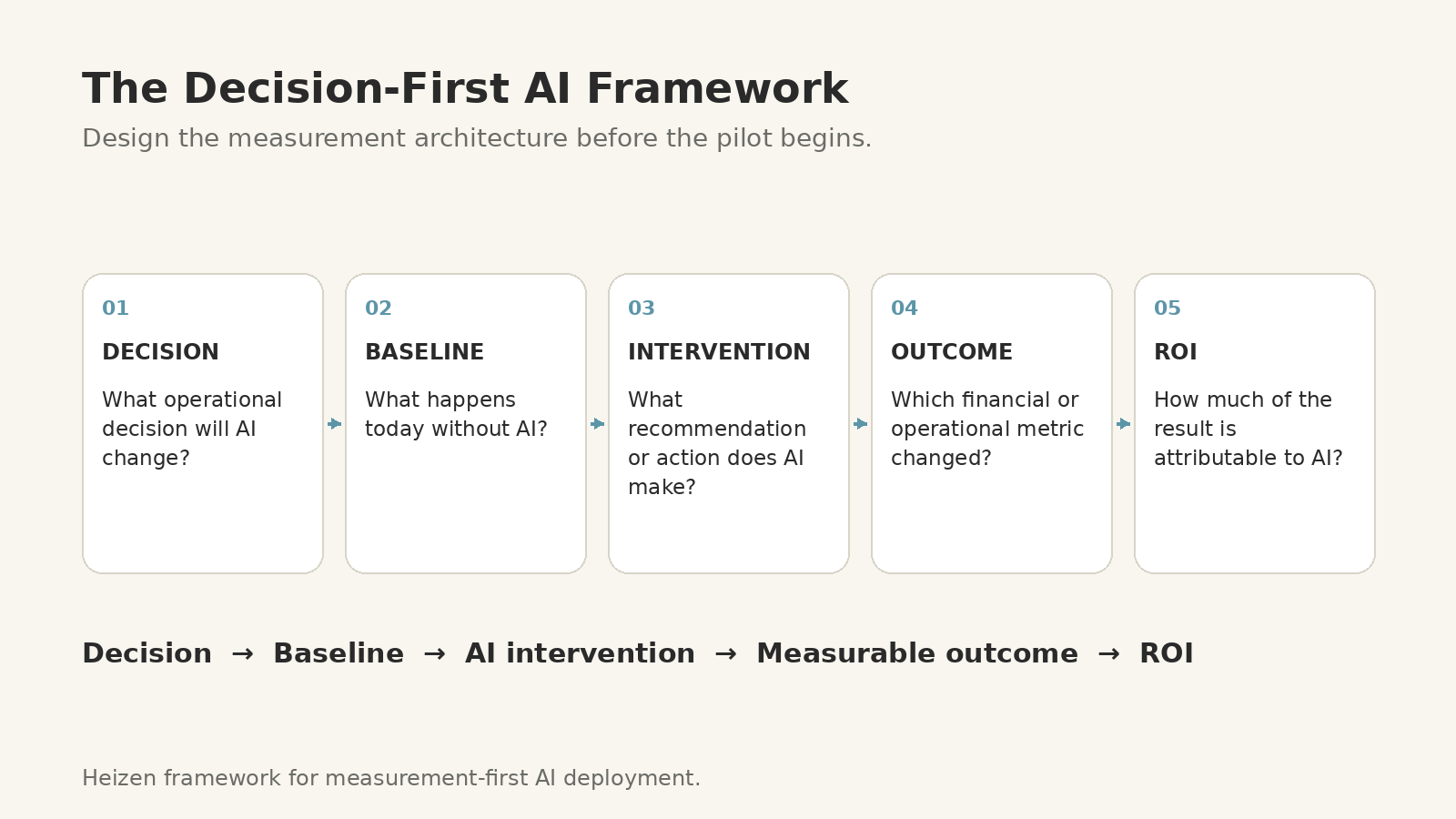Select the 02 step number

click(379, 308)
